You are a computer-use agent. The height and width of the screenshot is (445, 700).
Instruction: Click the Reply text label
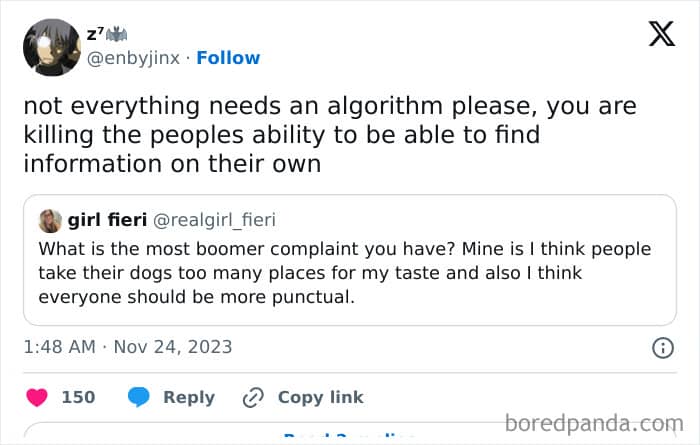[x=189, y=397]
